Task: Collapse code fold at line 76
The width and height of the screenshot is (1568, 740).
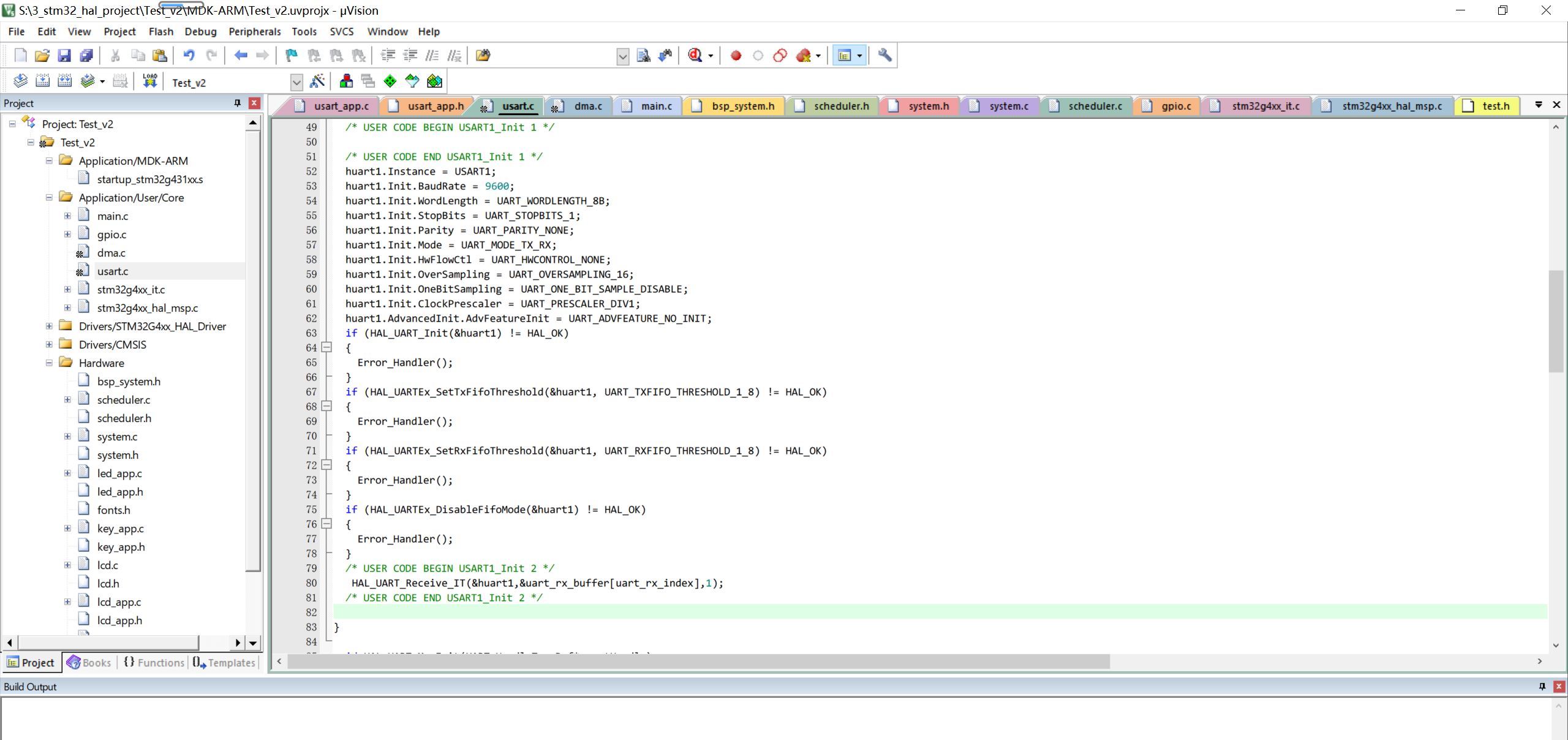Action: point(327,524)
